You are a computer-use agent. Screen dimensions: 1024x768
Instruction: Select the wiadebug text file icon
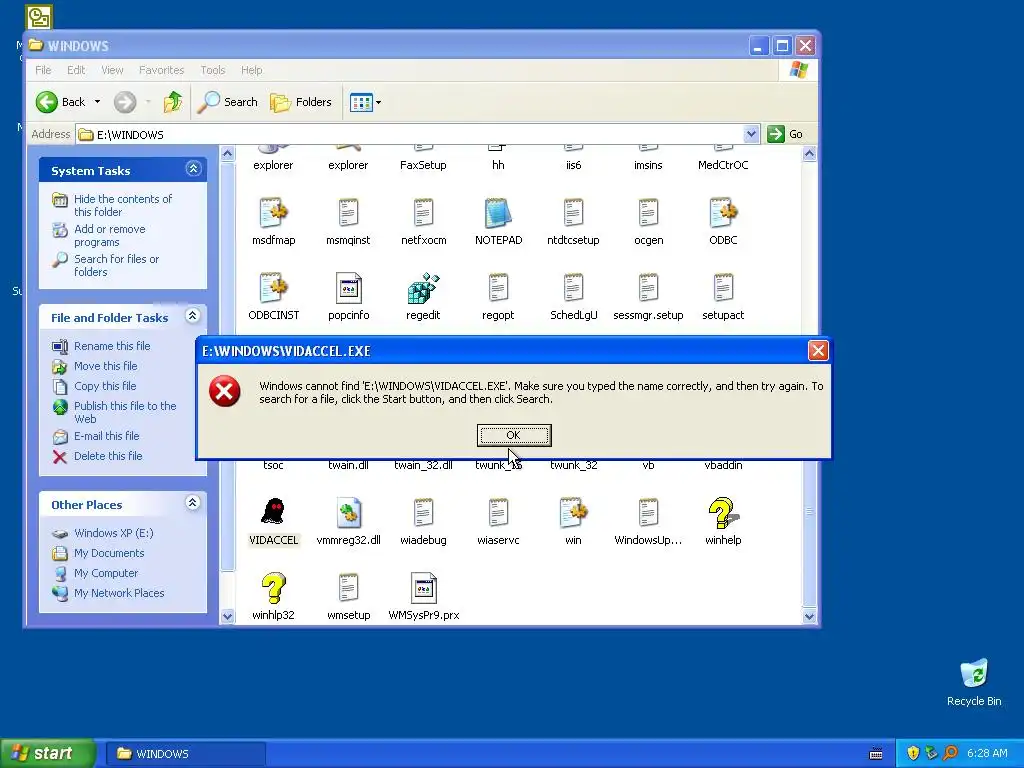pyautogui.click(x=423, y=513)
